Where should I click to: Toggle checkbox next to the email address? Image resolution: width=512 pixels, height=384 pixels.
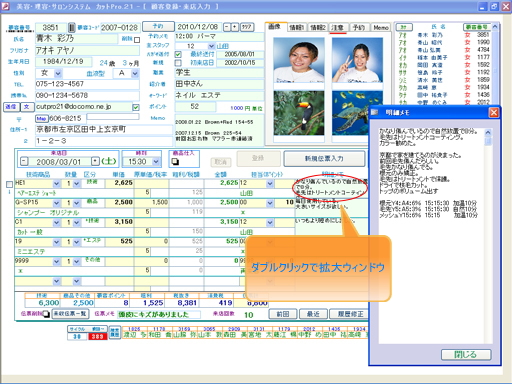(136, 107)
